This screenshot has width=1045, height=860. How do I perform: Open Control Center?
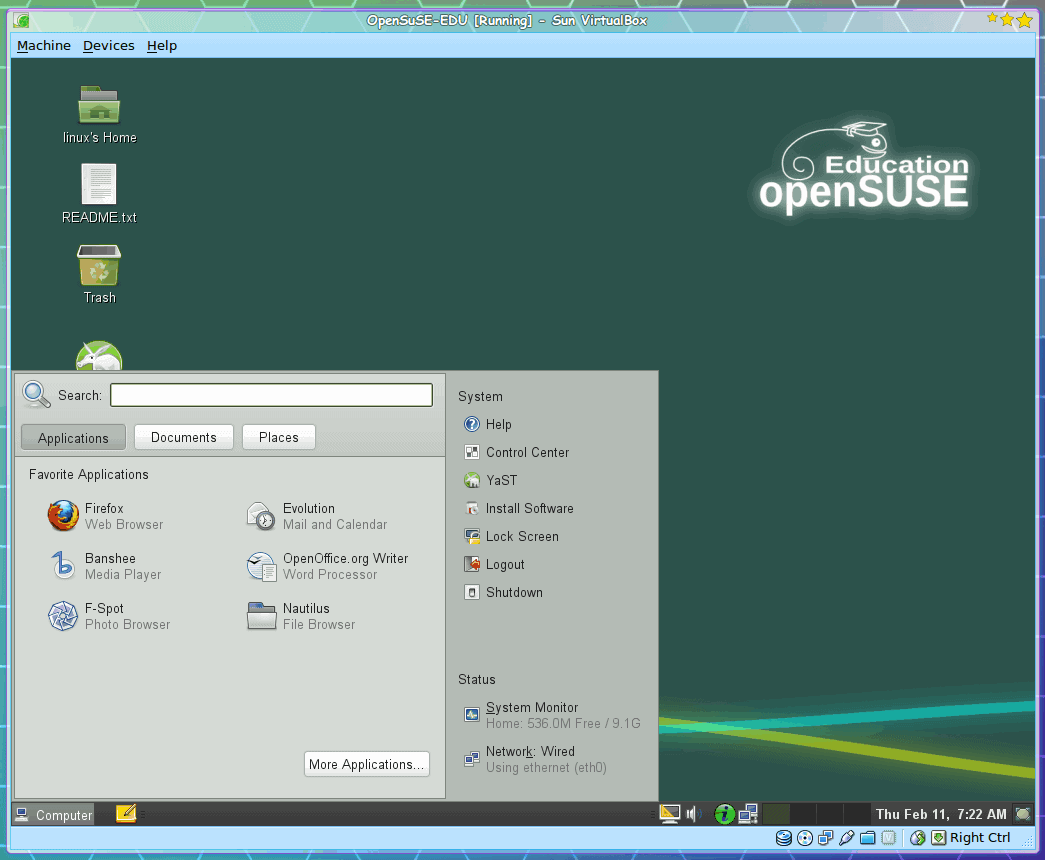point(517,452)
